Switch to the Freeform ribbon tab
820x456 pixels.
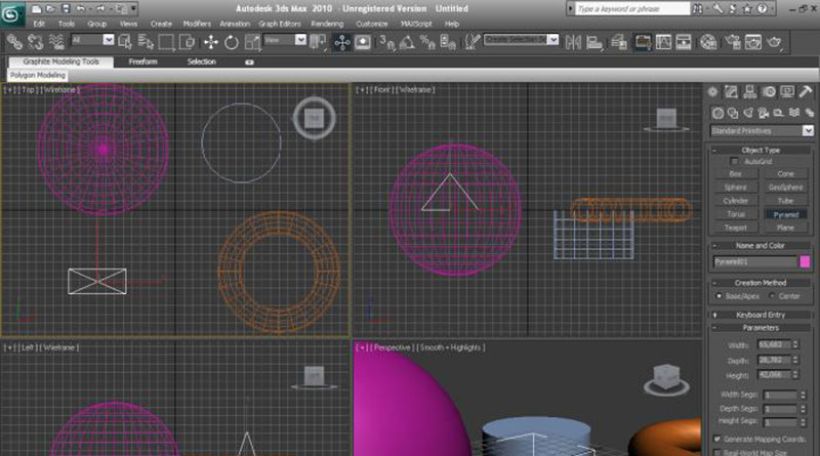click(x=143, y=62)
